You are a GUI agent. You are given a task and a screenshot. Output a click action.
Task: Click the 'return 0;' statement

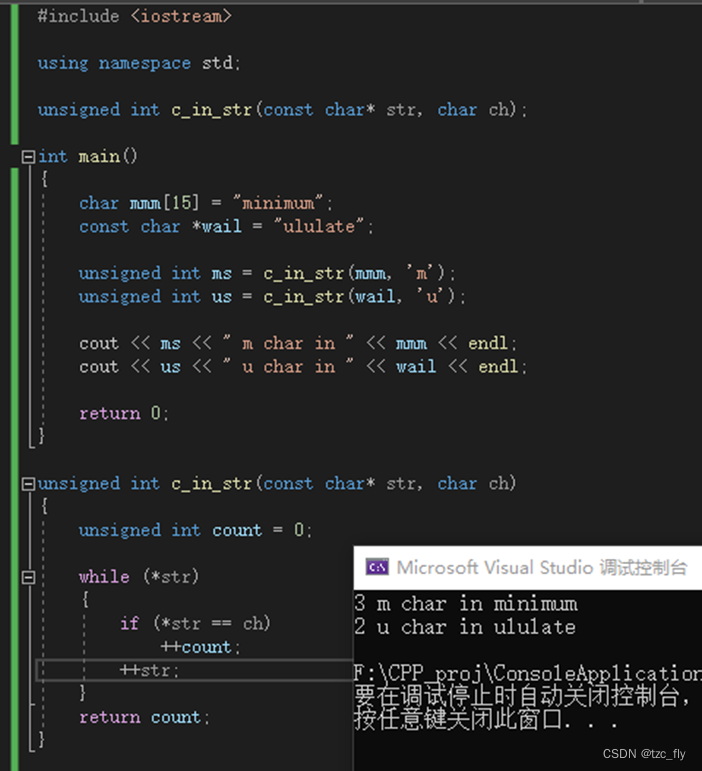point(124,413)
